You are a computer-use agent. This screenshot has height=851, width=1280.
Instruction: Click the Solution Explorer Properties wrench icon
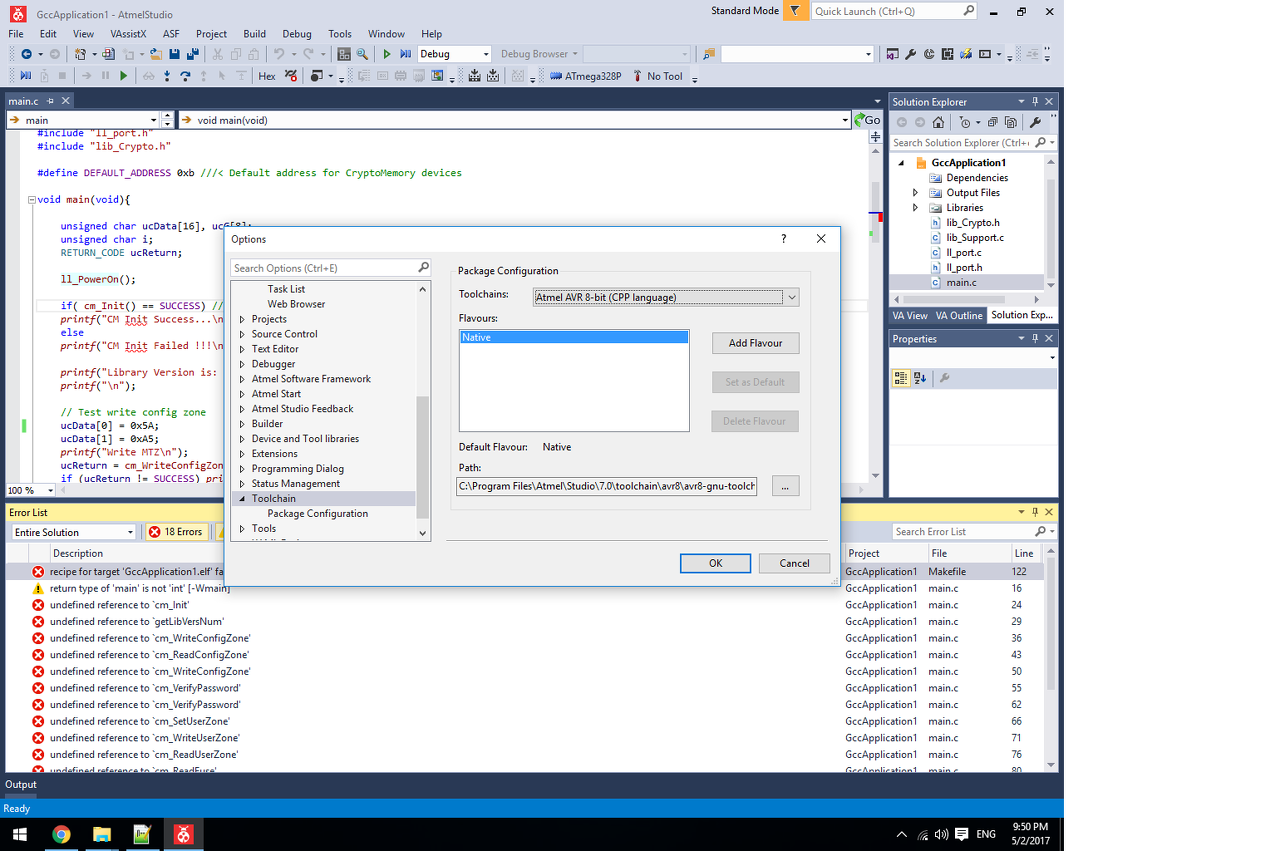1035,122
